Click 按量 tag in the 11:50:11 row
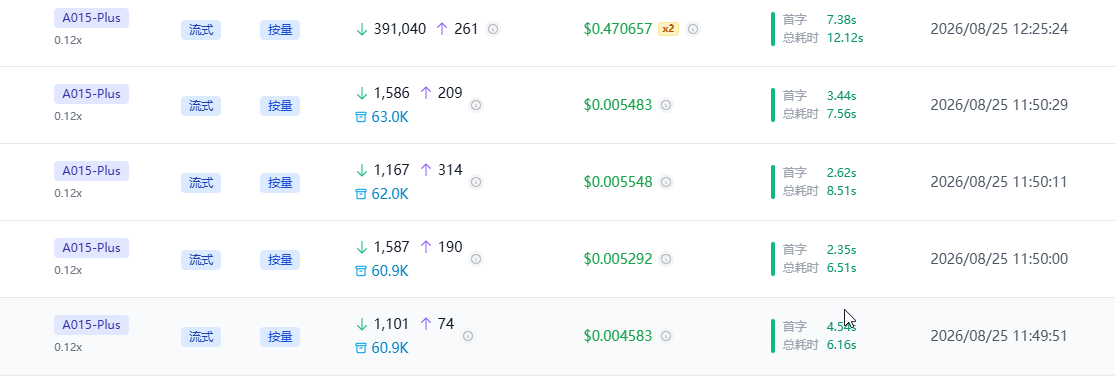This screenshot has width=1115, height=376. pyautogui.click(x=280, y=183)
